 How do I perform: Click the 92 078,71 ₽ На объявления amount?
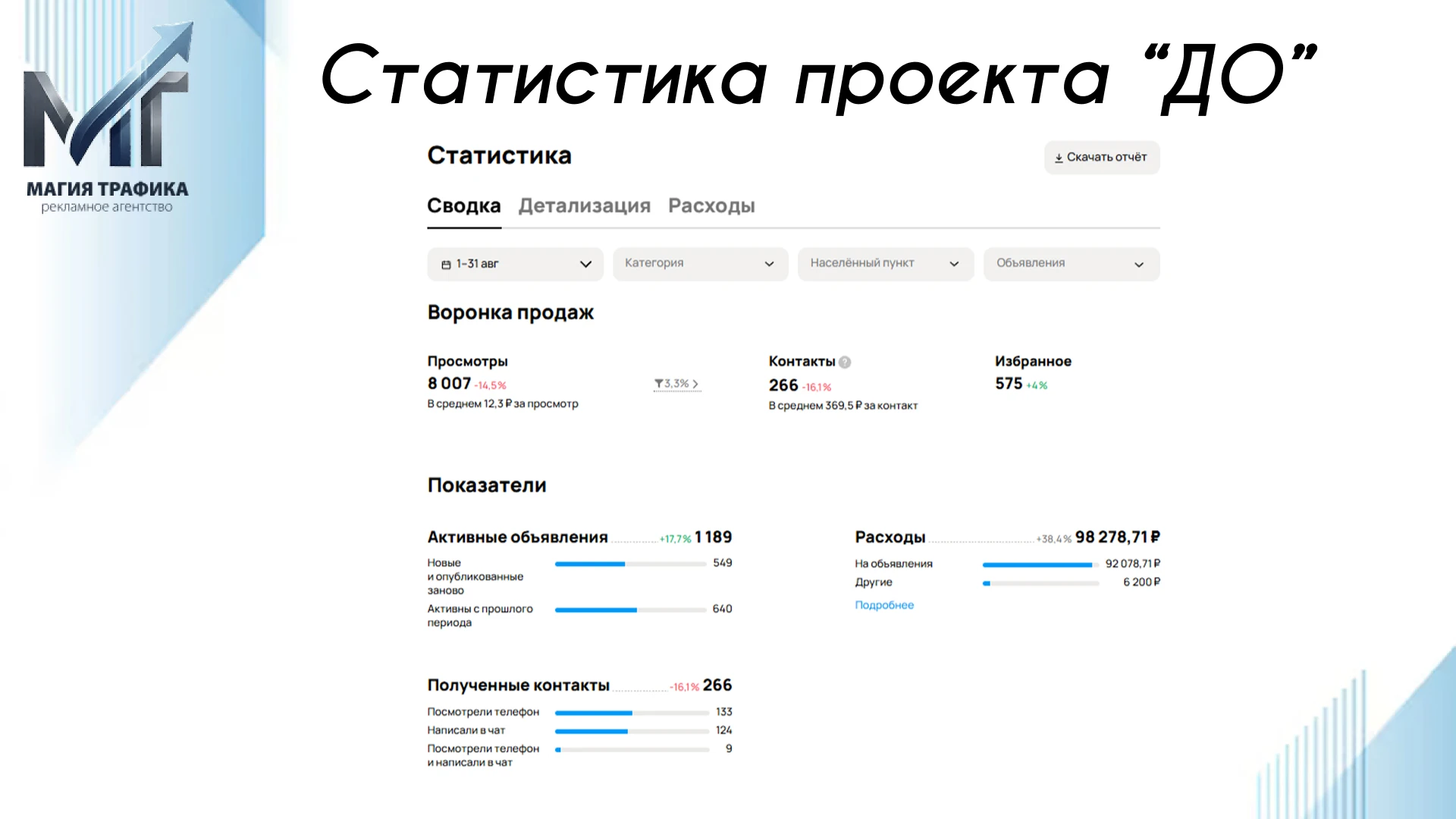click(x=1133, y=563)
